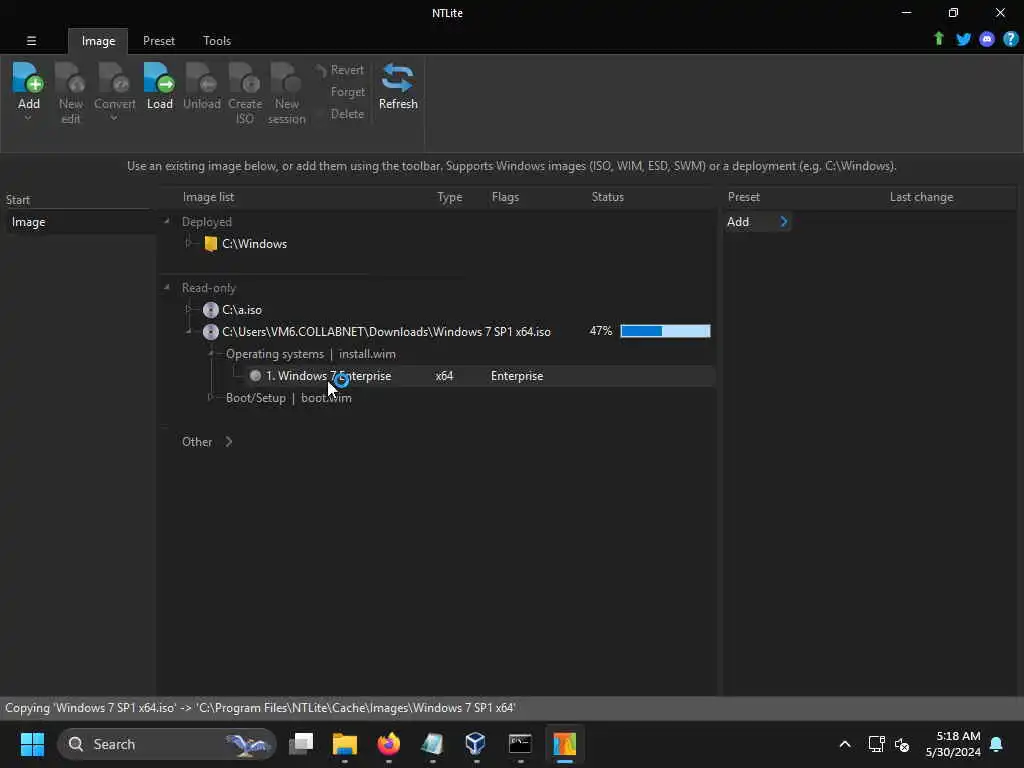Image resolution: width=1024 pixels, height=768 pixels.
Task: Click the Preset Add chevron button
Action: [784, 222]
